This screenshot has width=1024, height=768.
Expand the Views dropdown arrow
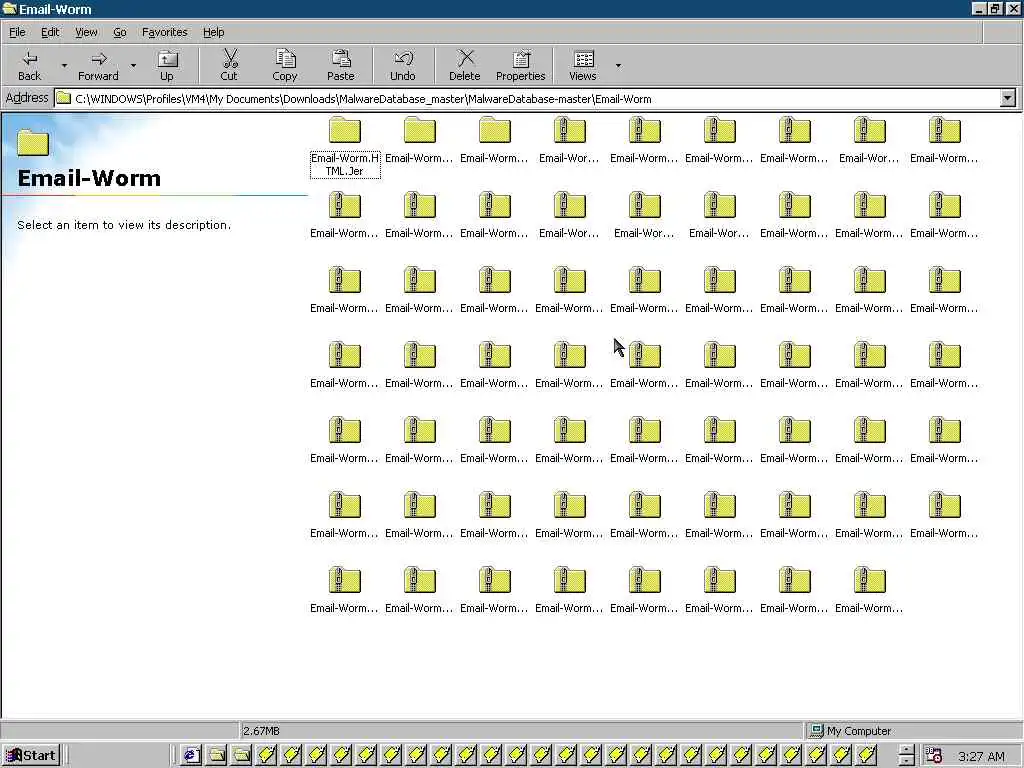pyautogui.click(x=618, y=65)
